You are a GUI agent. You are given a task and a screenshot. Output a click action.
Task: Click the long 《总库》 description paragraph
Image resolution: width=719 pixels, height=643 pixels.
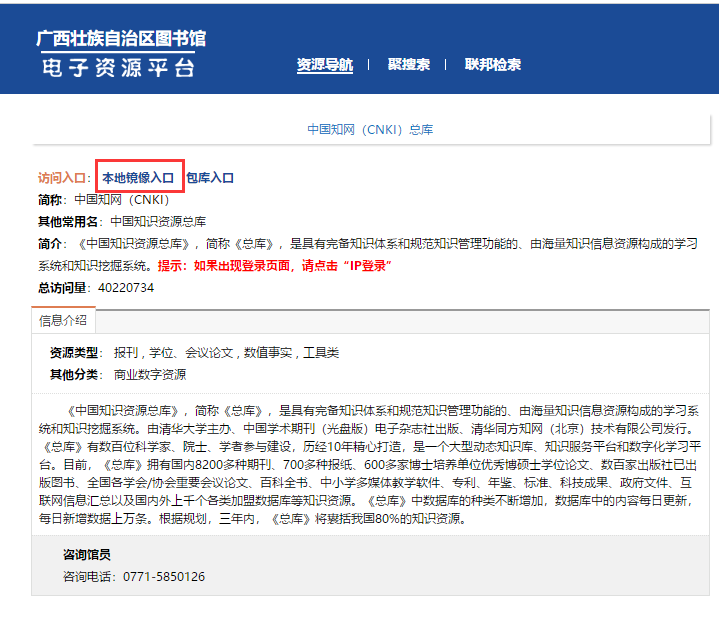click(x=370, y=464)
